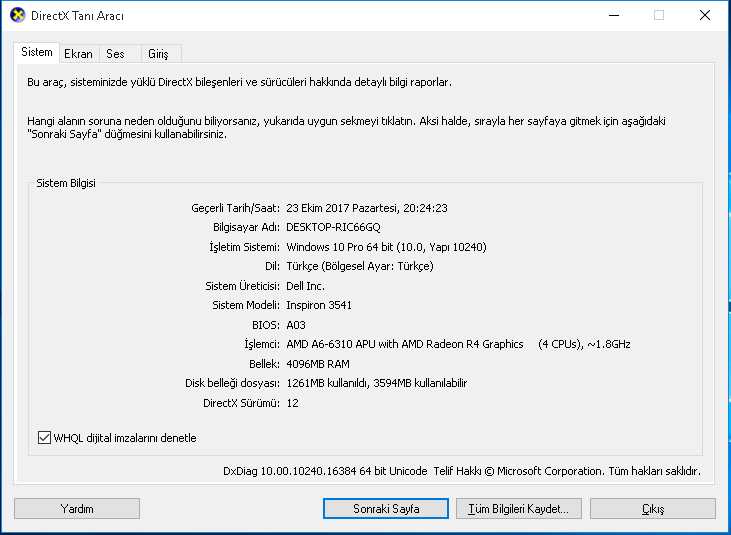The height and width of the screenshot is (535, 731).
Task: Click the Sistem Bilgisi group heading
Action: 66,183
